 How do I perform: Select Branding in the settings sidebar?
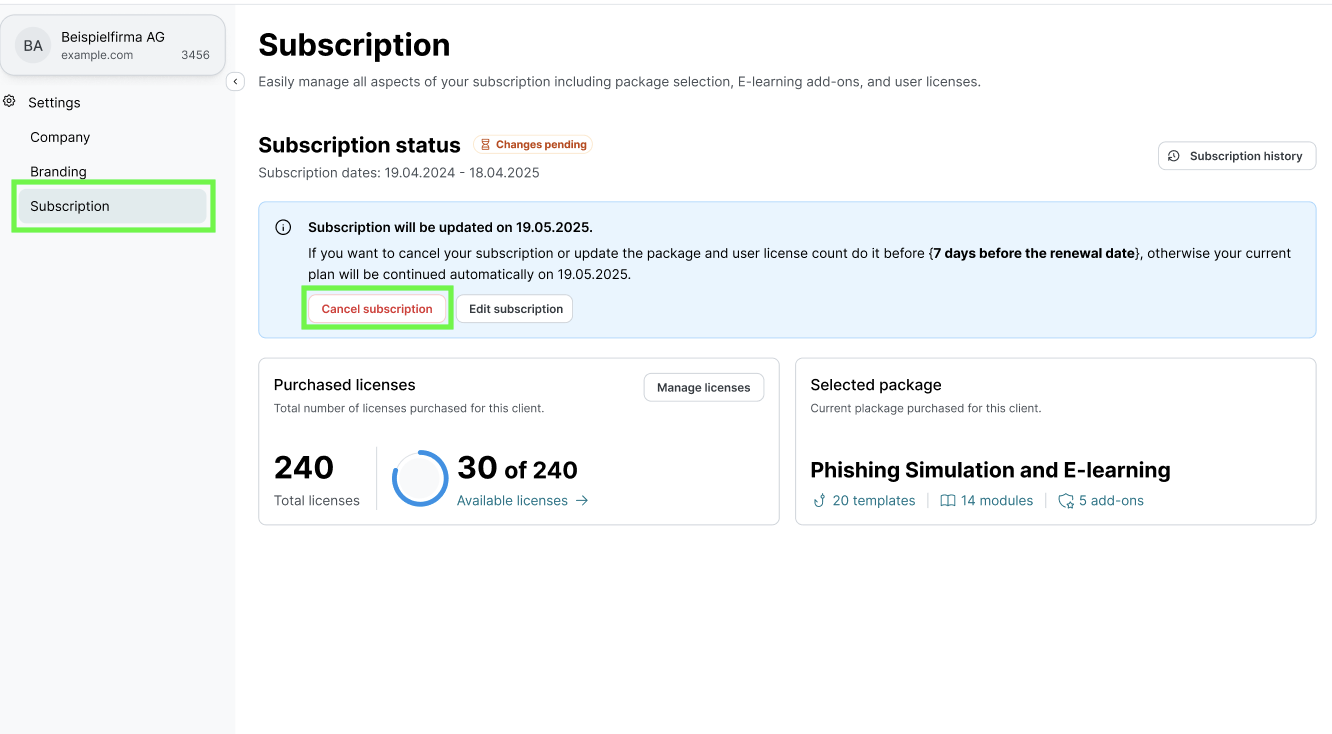tap(58, 171)
